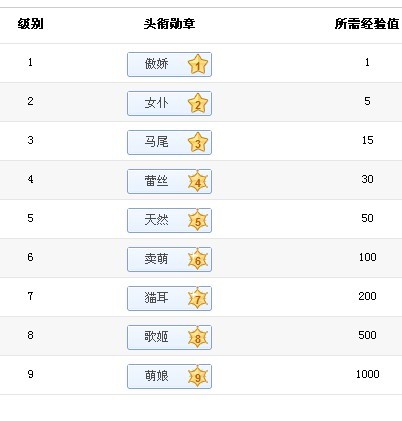Select the 马尾 title text
This screenshot has width=402, height=421.
pos(156,142)
